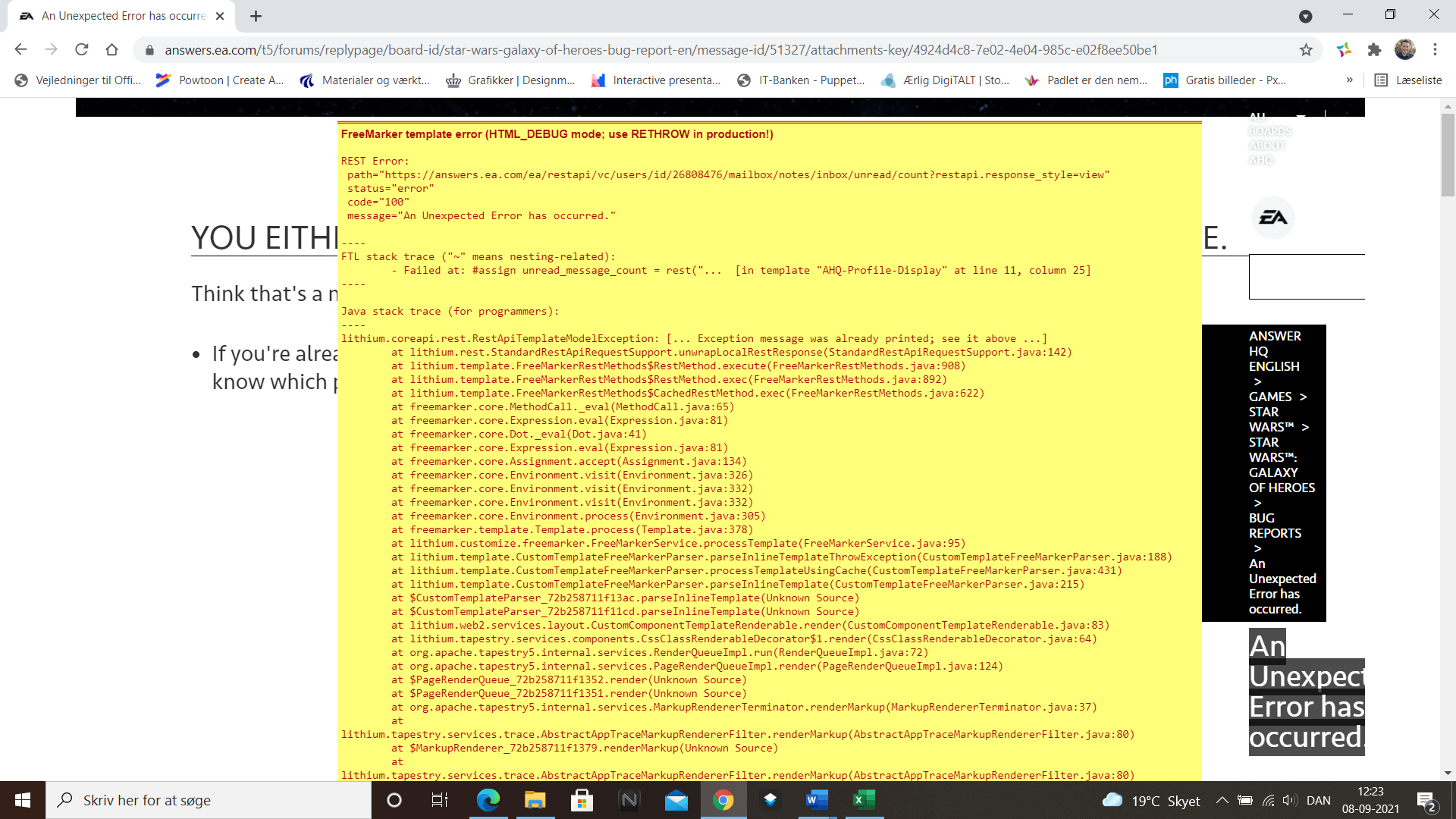Open the Gratis billeder bookmark

coord(1225,80)
